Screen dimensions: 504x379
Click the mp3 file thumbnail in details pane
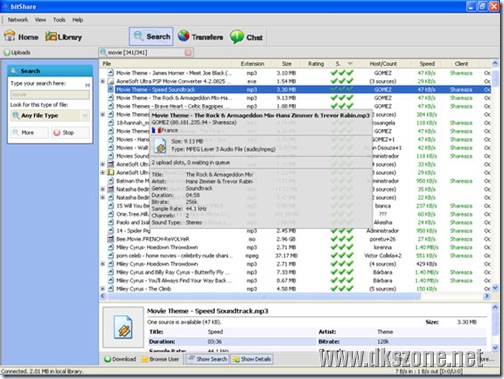pyautogui.click(x=123, y=327)
